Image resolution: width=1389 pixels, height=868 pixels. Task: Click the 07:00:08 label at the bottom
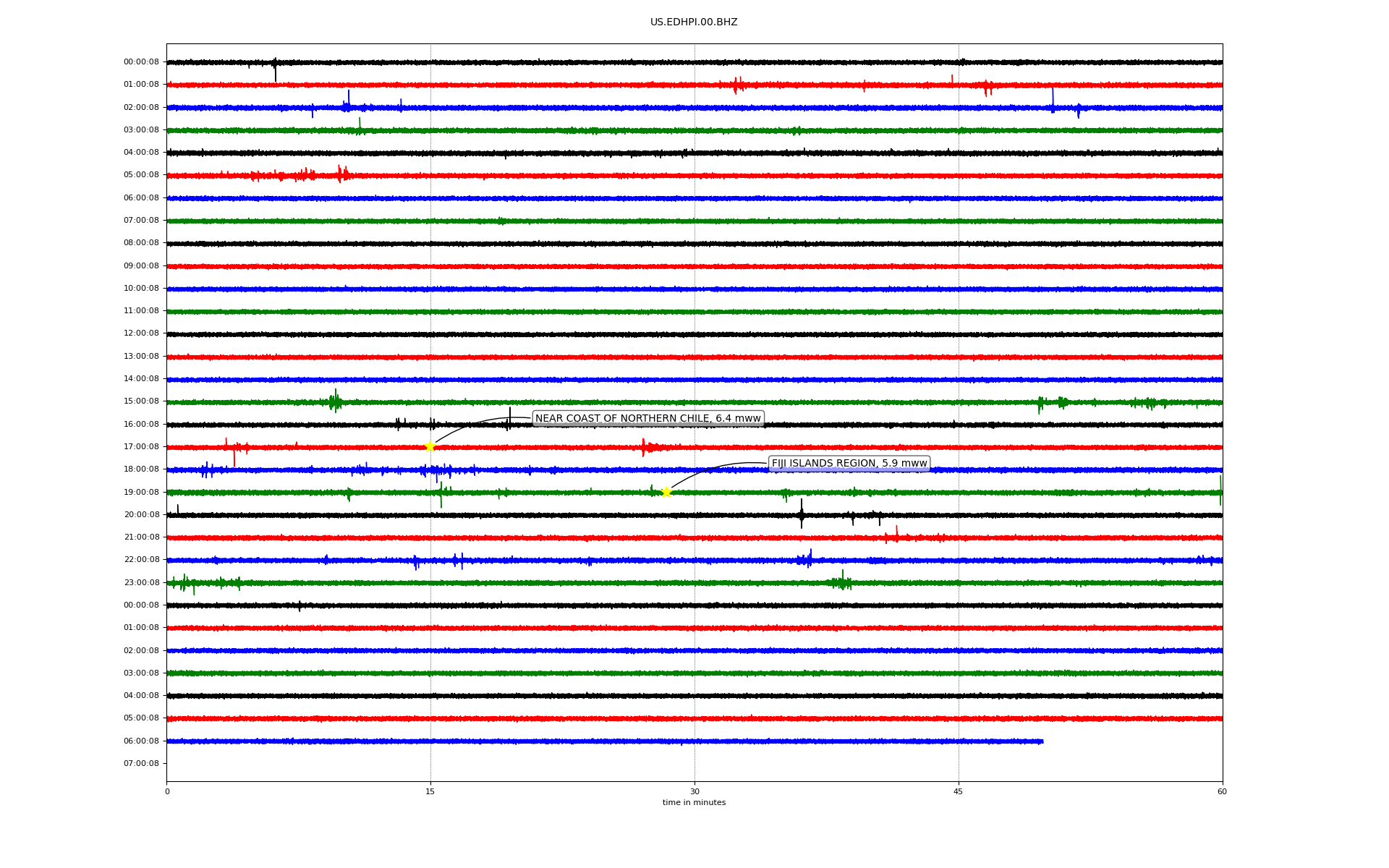click(x=141, y=763)
